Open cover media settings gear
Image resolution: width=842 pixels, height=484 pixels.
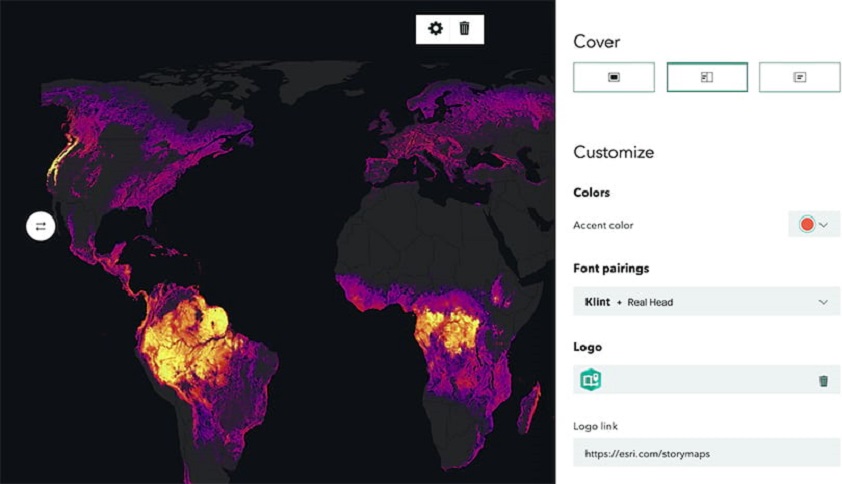coord(435,28)
